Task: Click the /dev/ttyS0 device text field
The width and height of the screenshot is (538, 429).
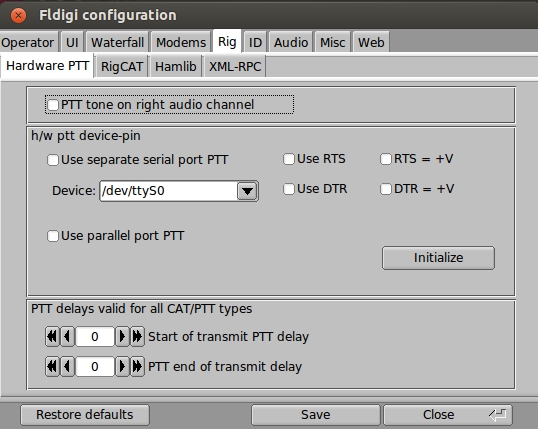Action: click(168, 191)
